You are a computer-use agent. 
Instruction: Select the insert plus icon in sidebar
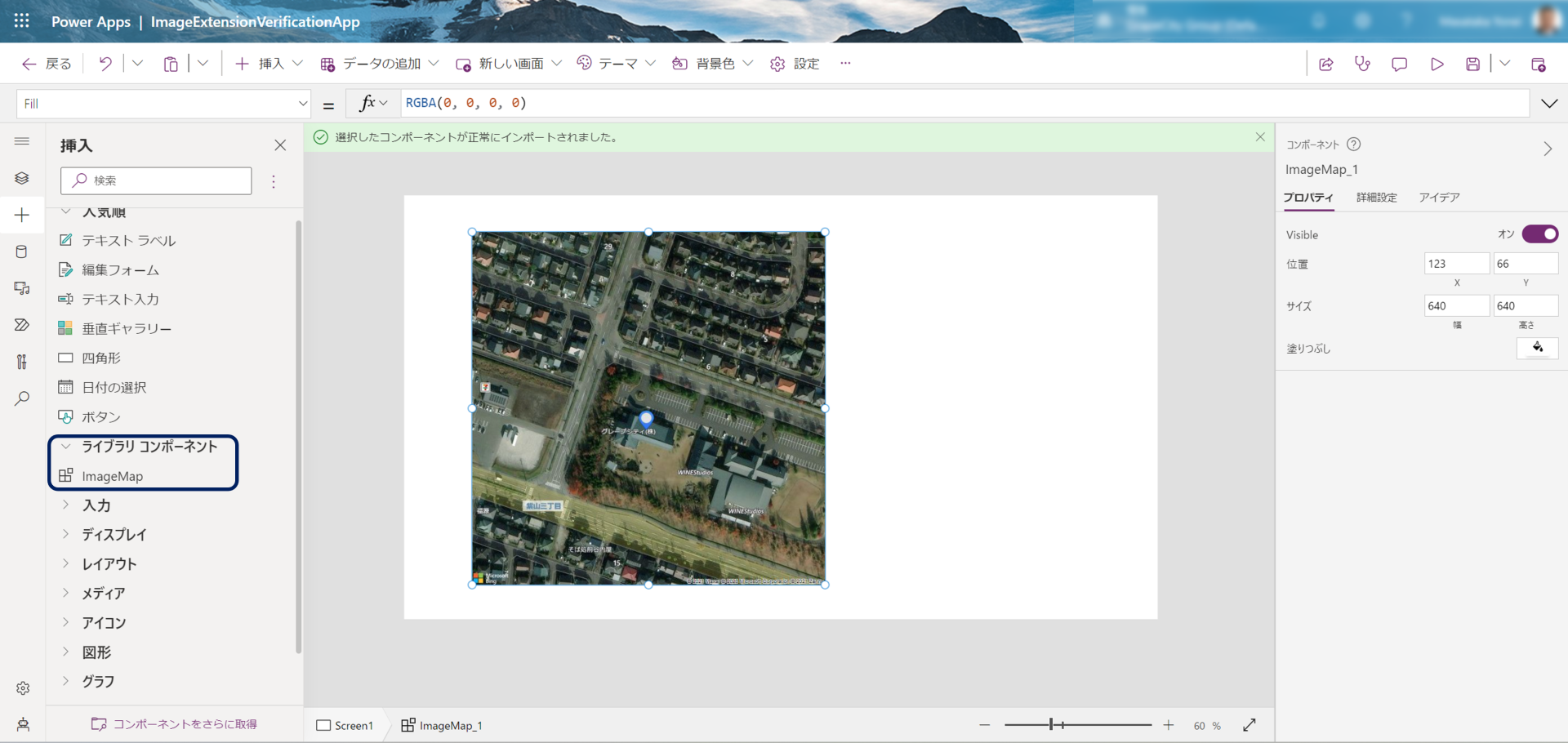click(22, 215)
